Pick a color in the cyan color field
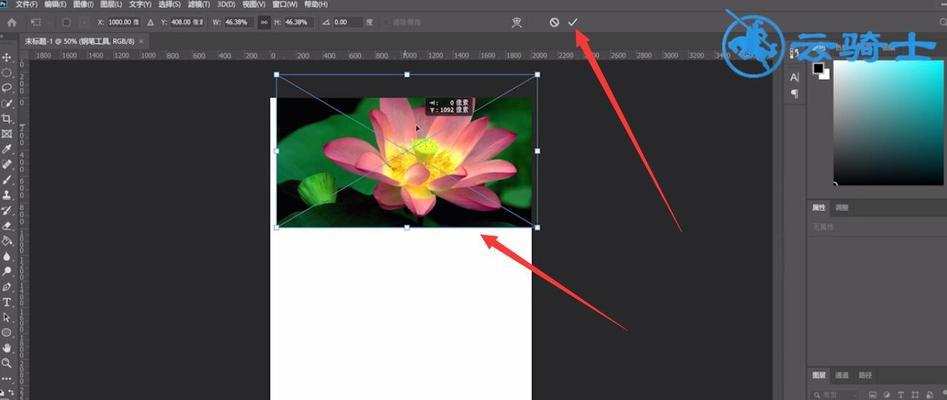Viewport: 947px width, 400px height. click(888, 122)
